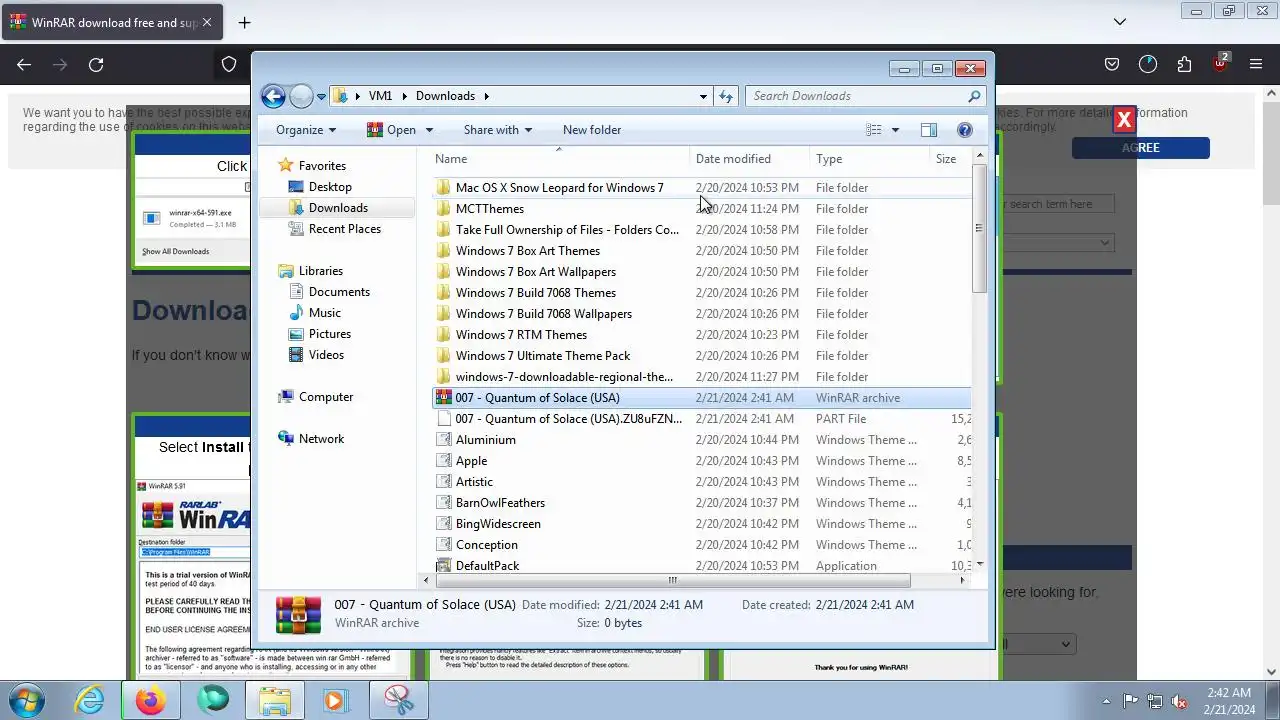Toggle the preview pane
1280x720 pixels.
click(929, 130)
